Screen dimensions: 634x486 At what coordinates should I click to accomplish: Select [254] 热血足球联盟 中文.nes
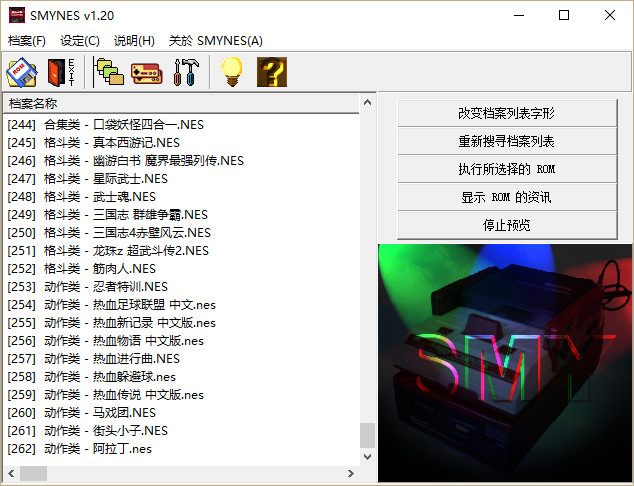[x=112, y=304]
